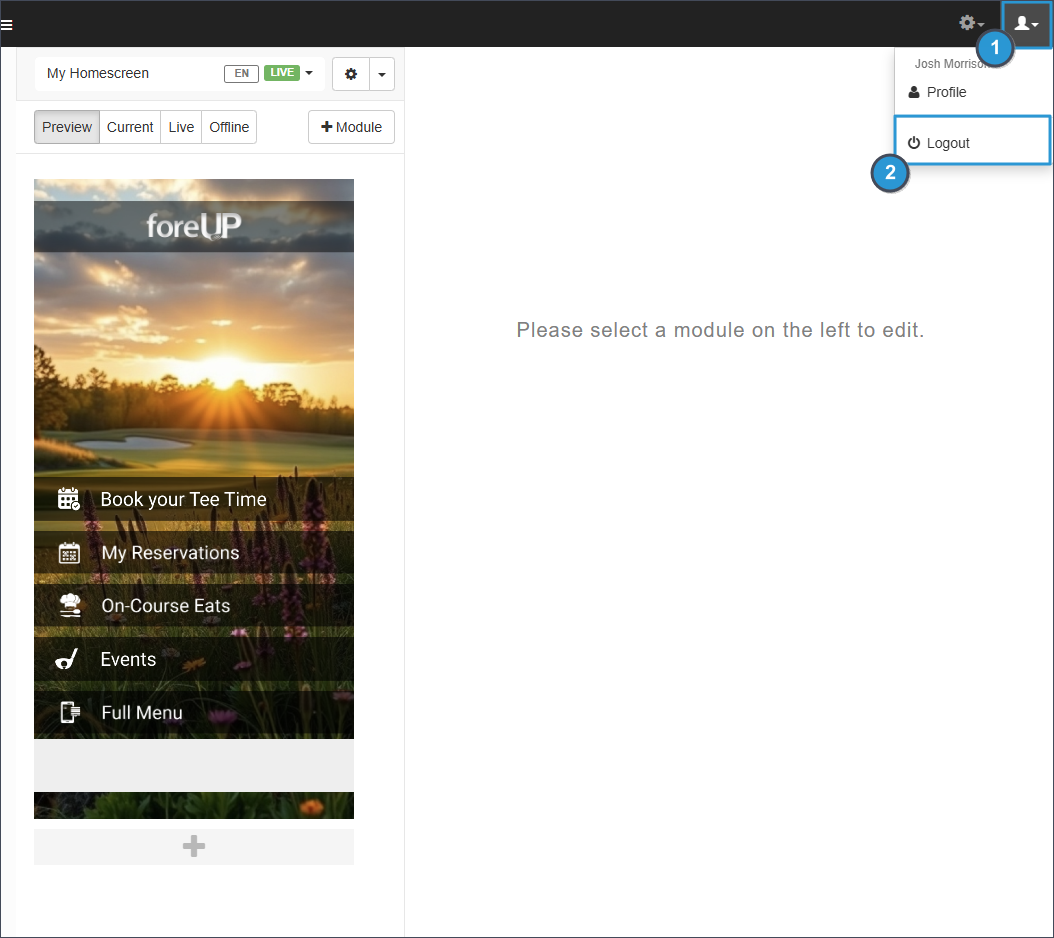
Task: Open the My Homescreen selector
Action: point(98,73)
